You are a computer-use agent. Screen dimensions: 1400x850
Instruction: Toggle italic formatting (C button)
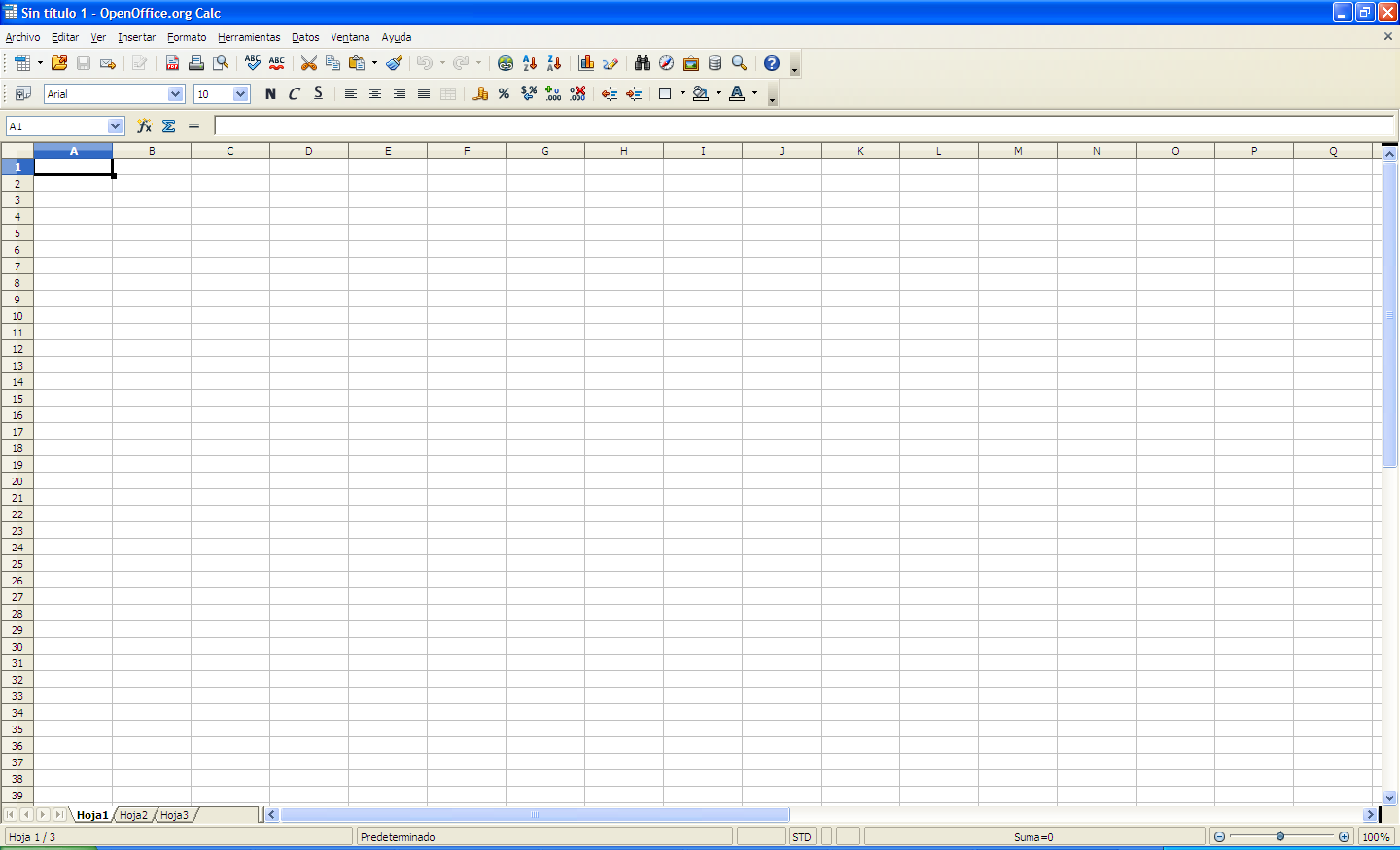click(x=295, y=94)
